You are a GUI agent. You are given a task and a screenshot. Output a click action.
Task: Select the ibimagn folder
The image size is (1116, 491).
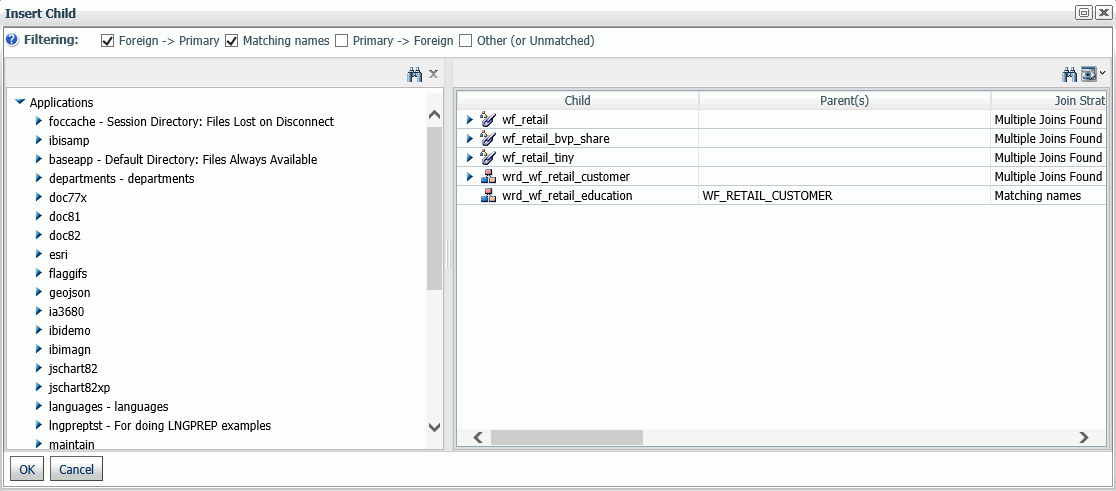70,350
